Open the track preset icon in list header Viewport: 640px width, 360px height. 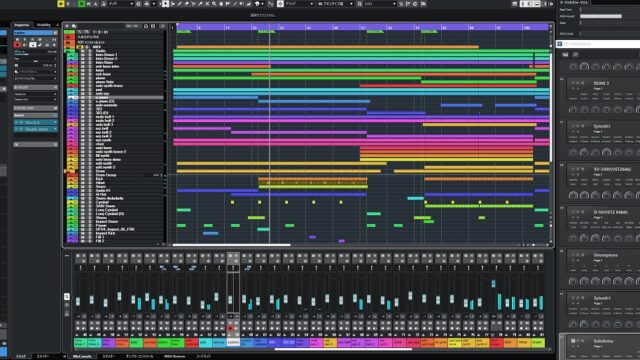point(74,26)
